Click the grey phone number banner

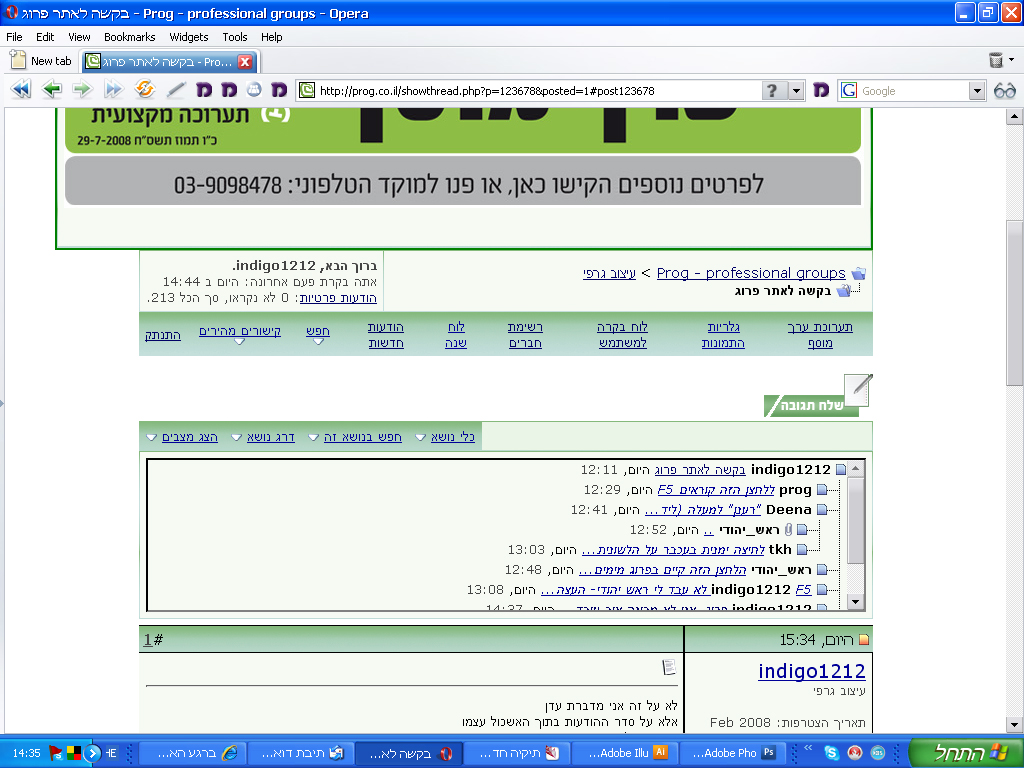click(463, 181)
